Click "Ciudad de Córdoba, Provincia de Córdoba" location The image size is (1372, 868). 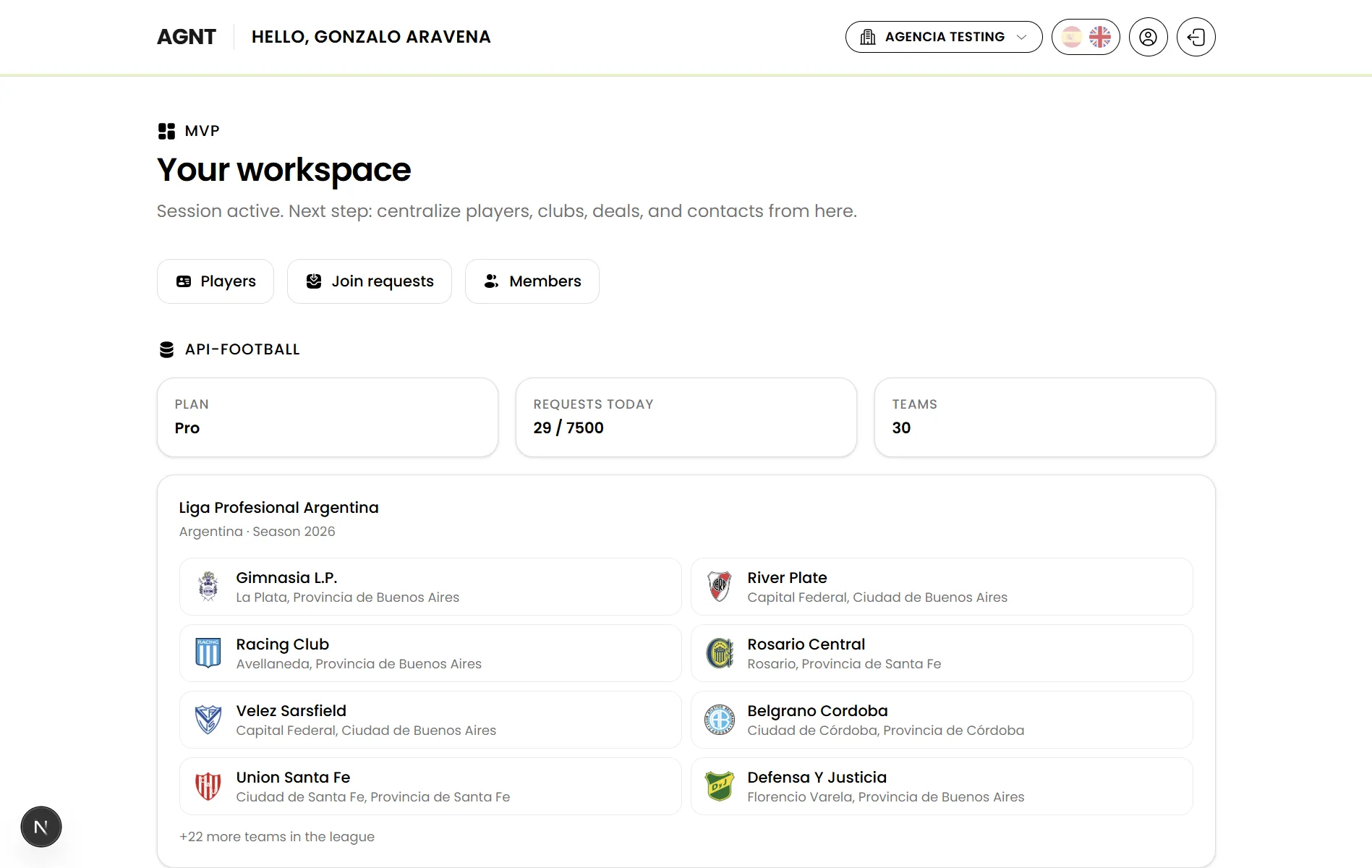(885, 731)
